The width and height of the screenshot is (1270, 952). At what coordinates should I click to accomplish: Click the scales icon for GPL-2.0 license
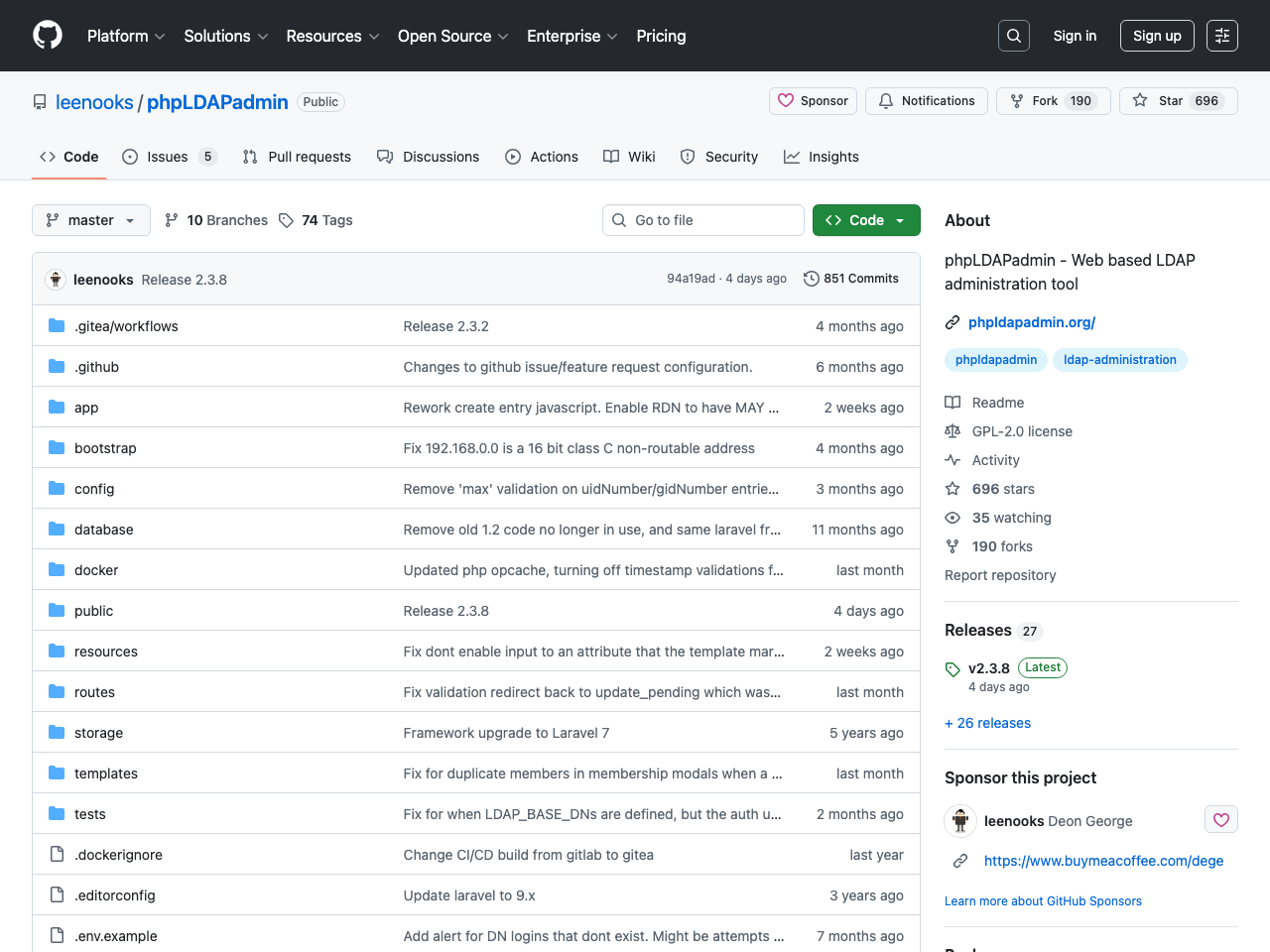point(952,430)
